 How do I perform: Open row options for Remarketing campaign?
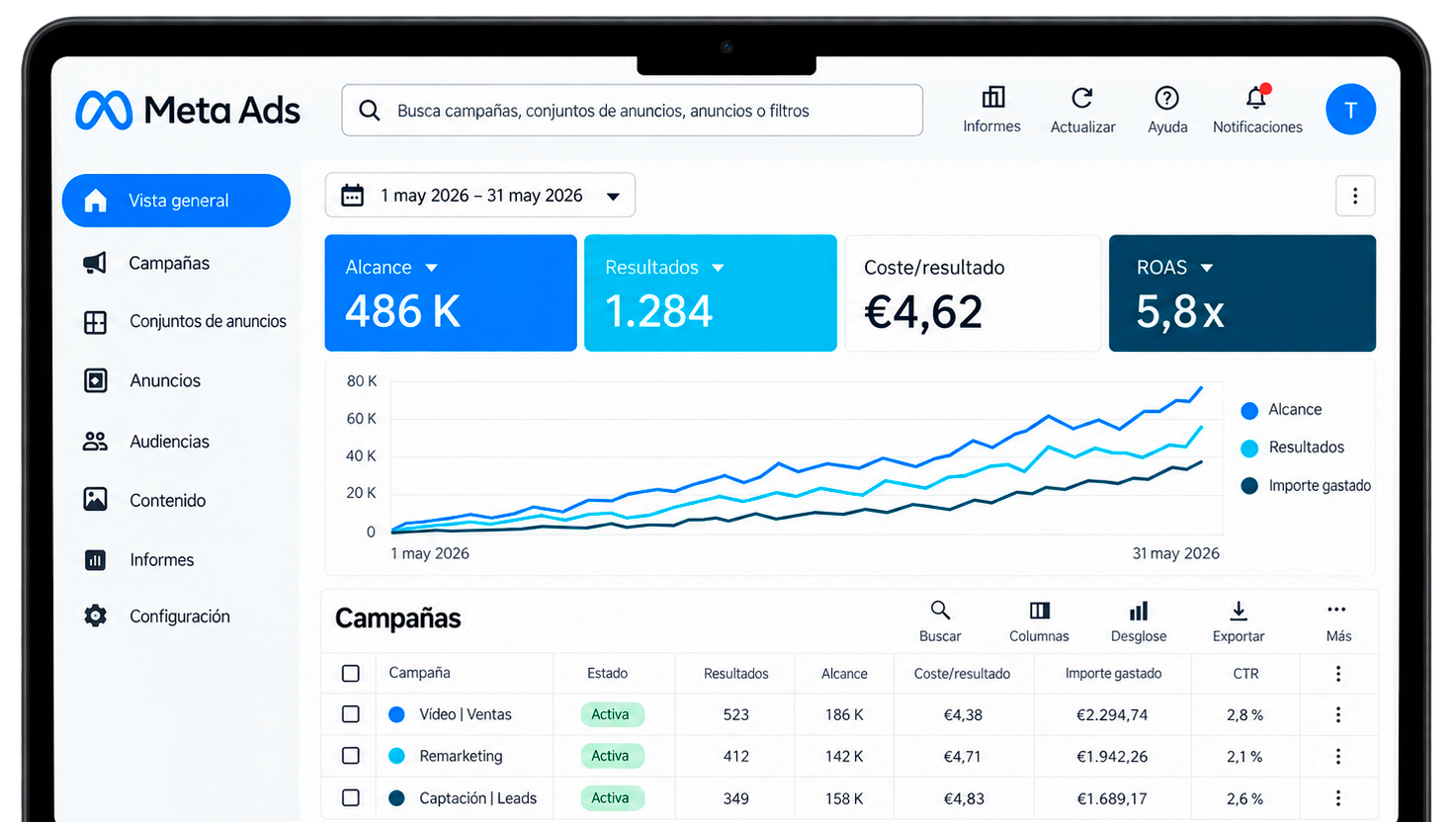tap(1338, 756)
